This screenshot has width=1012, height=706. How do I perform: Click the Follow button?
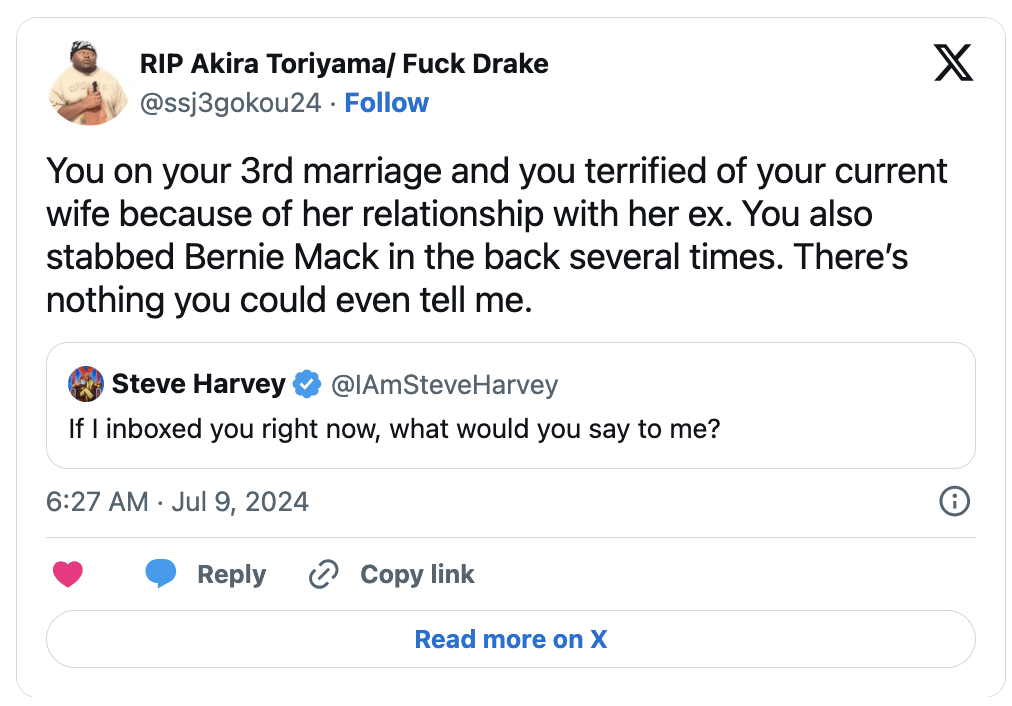tap(386, 102)
